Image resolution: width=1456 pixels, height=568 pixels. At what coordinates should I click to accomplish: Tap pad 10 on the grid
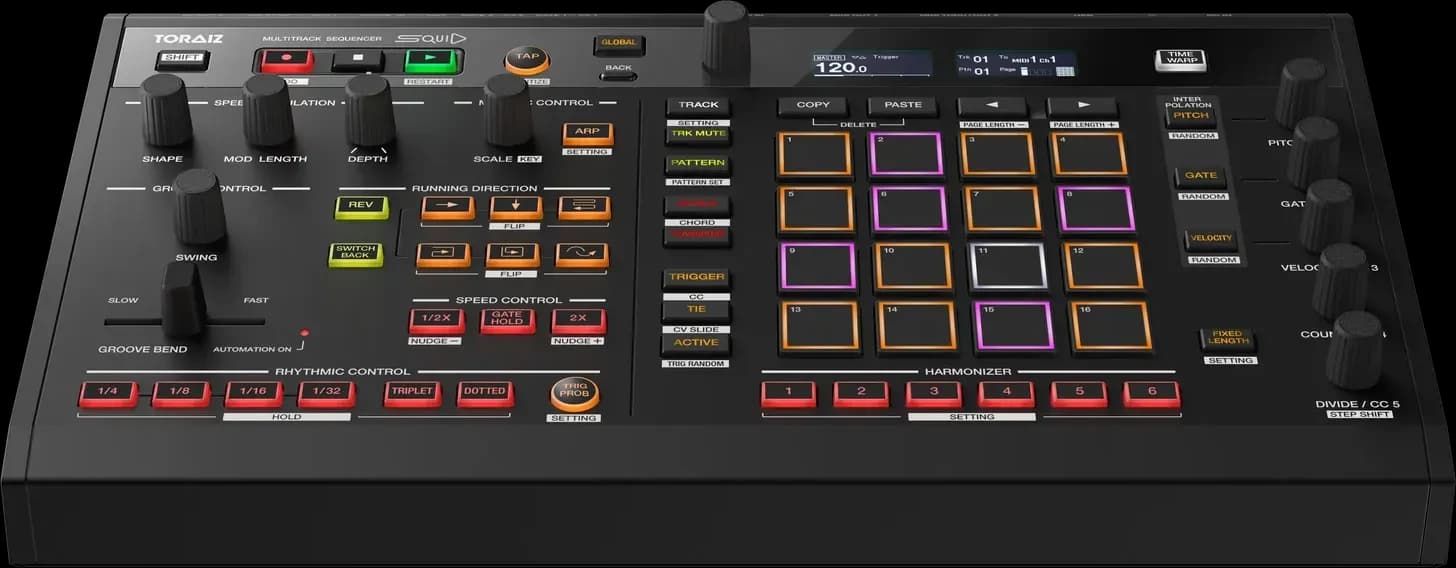[913, 265]
